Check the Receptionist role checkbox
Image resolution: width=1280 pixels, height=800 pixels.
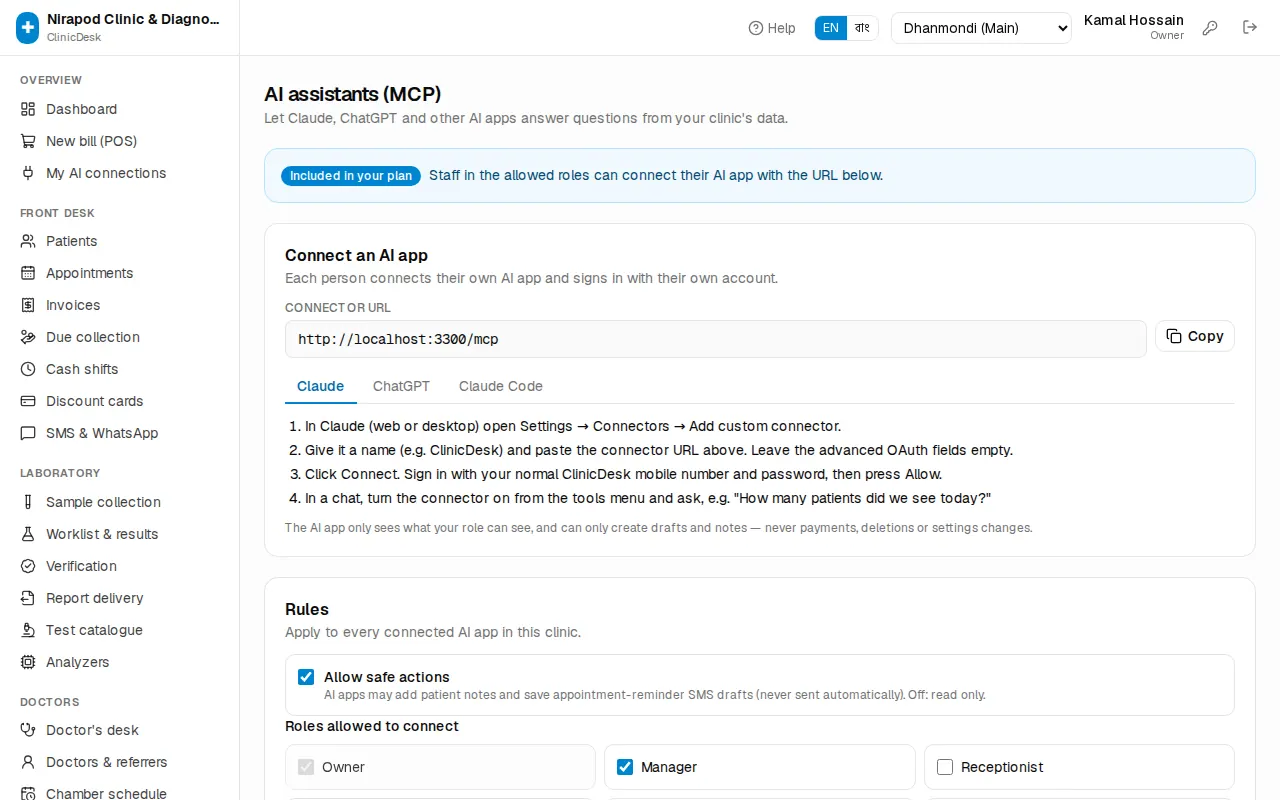(x=945, y=767)
